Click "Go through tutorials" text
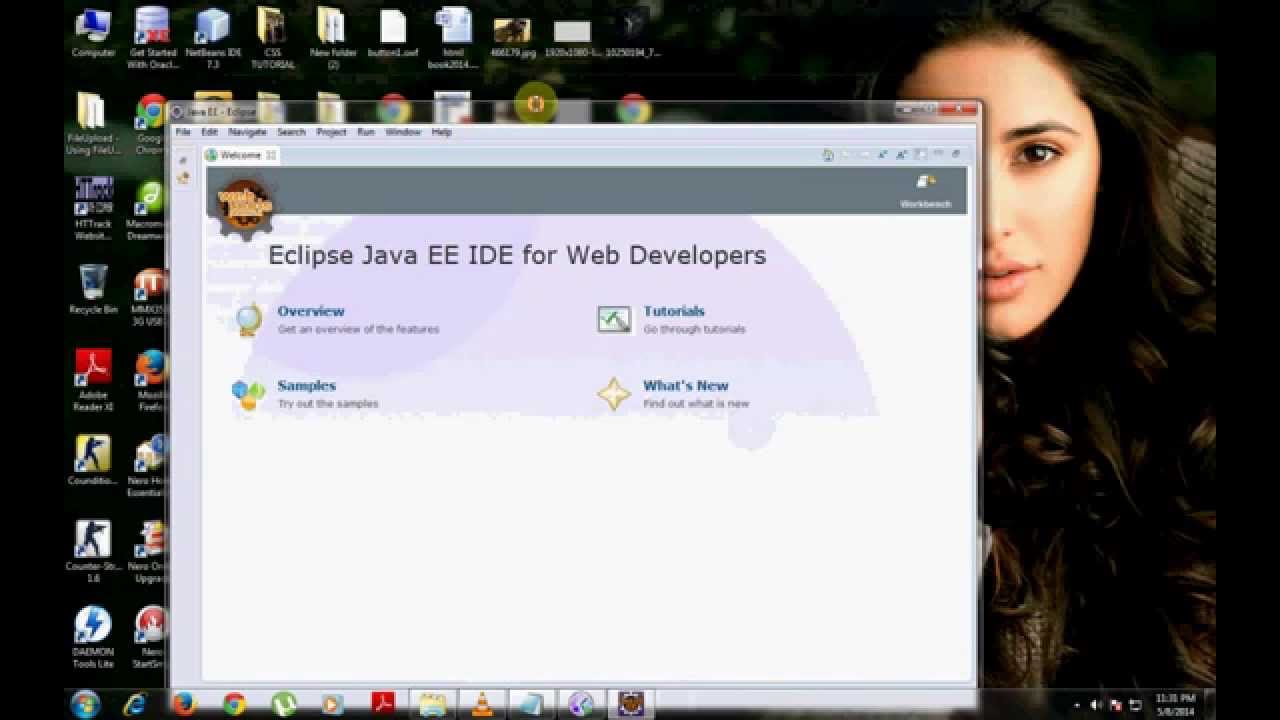 [x=694, y=329]
